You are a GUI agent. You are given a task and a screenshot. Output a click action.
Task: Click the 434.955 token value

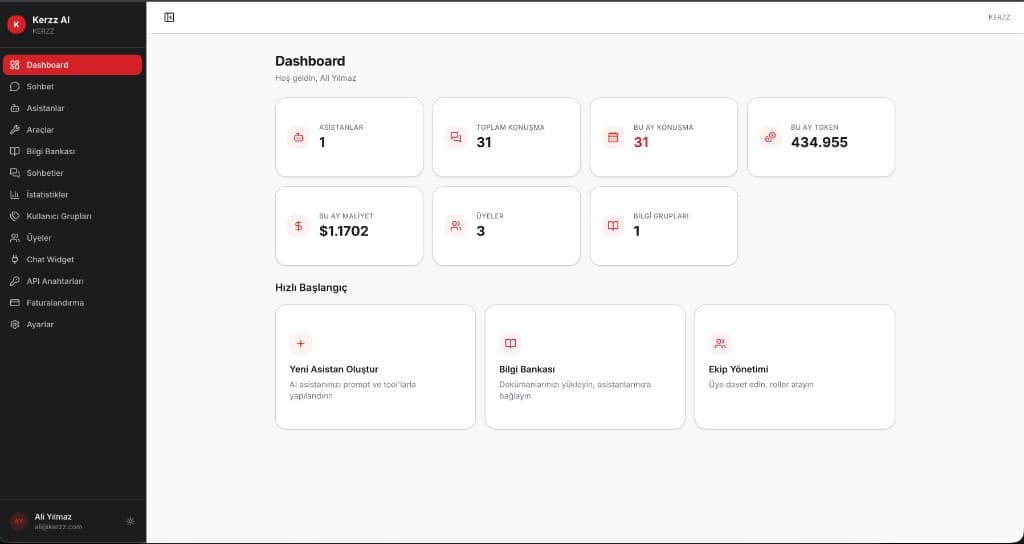click(819, 142)
